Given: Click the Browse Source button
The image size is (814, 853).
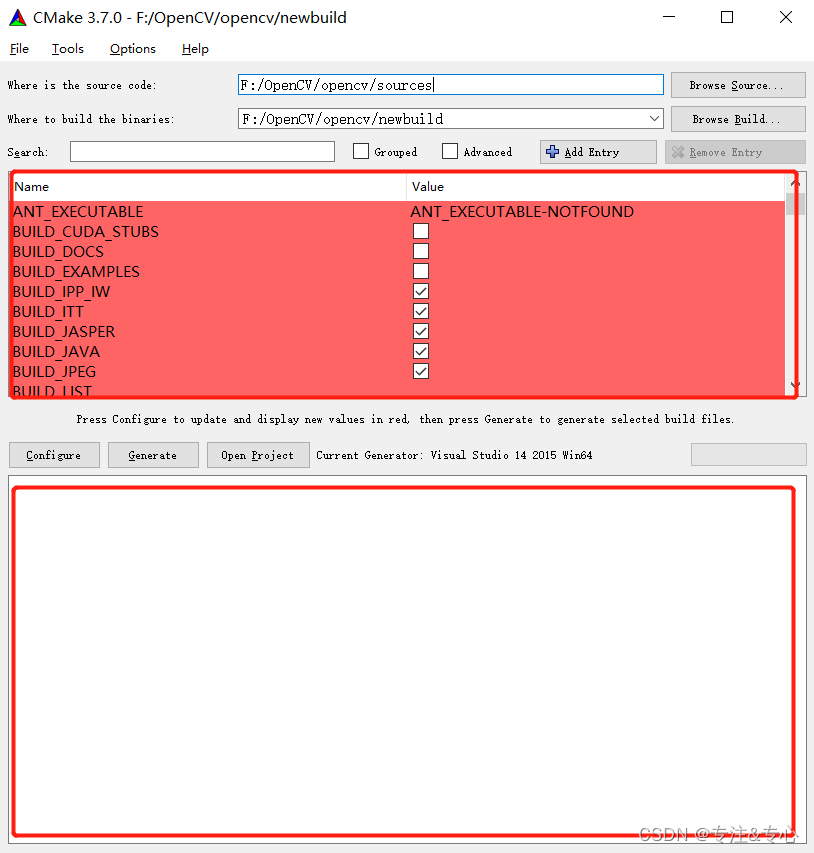Looking at the screenshot, I should (738, 85).
